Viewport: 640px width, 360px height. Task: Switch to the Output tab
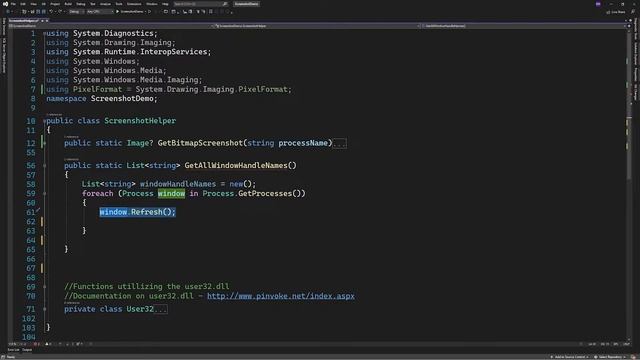tap(27, 350)
